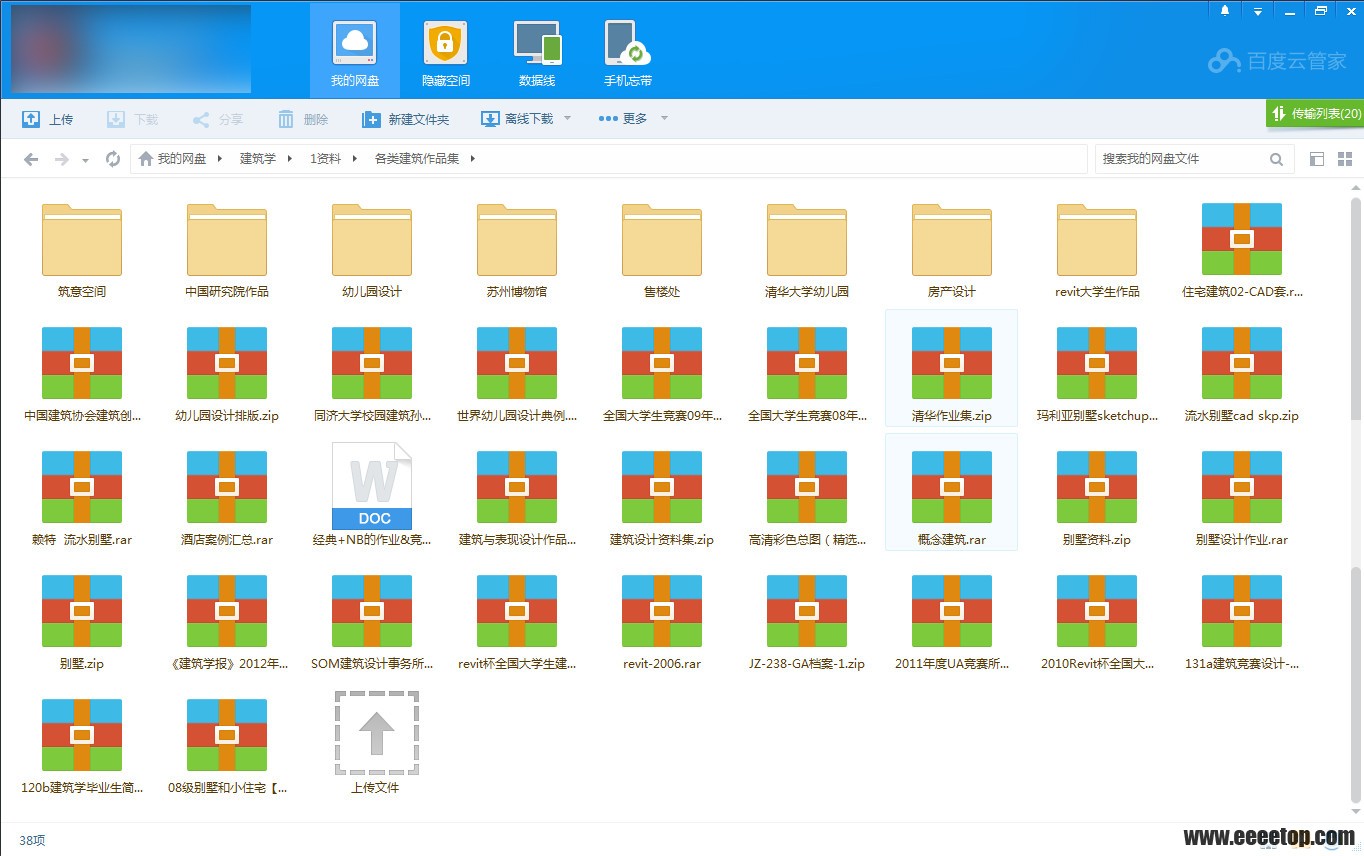The width and height of the screenshot is (1364, 856).
Task: Select the 酒店案例汇总.rar archive
Action: pos(227,498)
